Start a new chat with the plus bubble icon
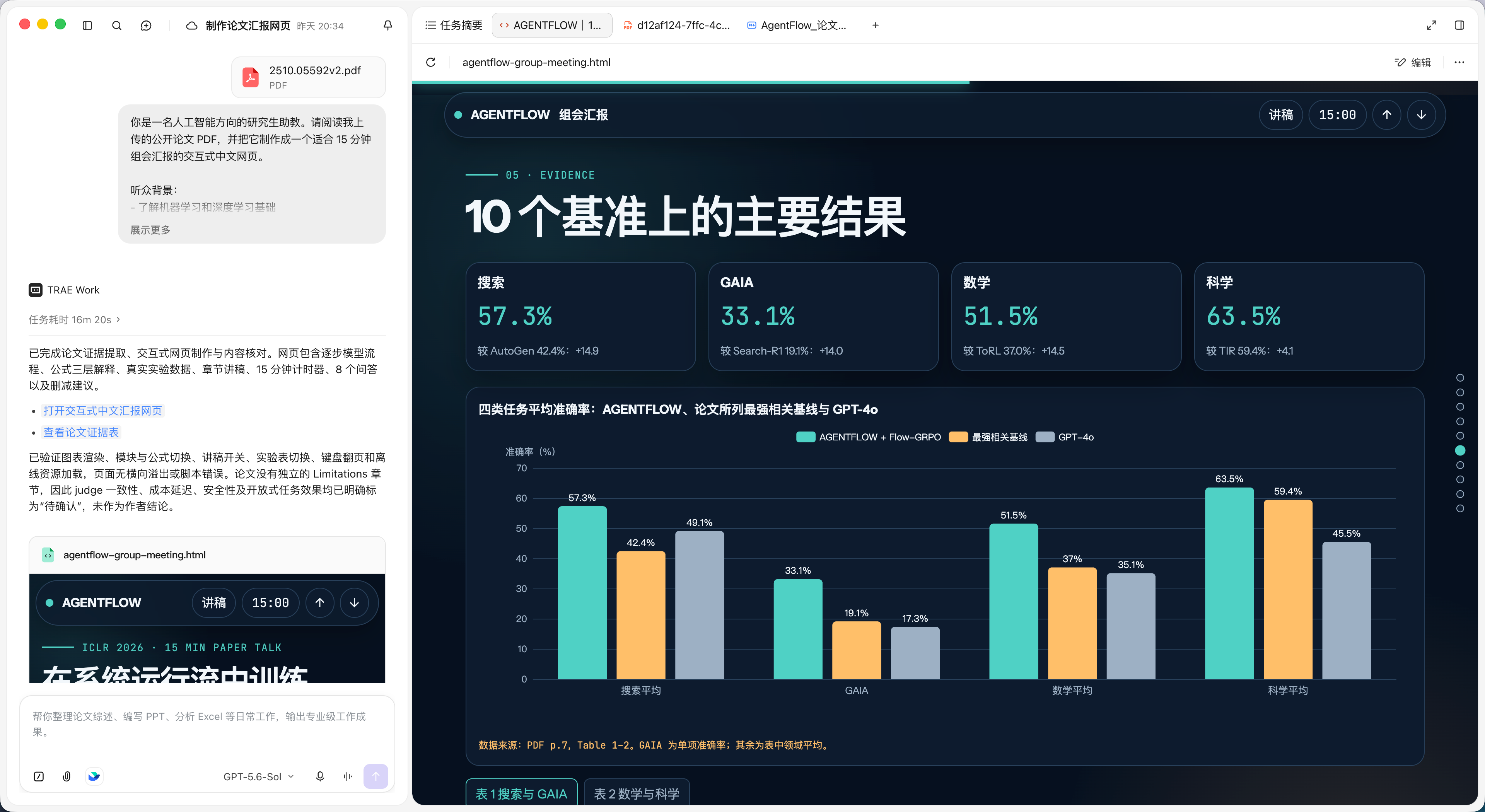1485x812 pixels. click(x=147, y=26)
